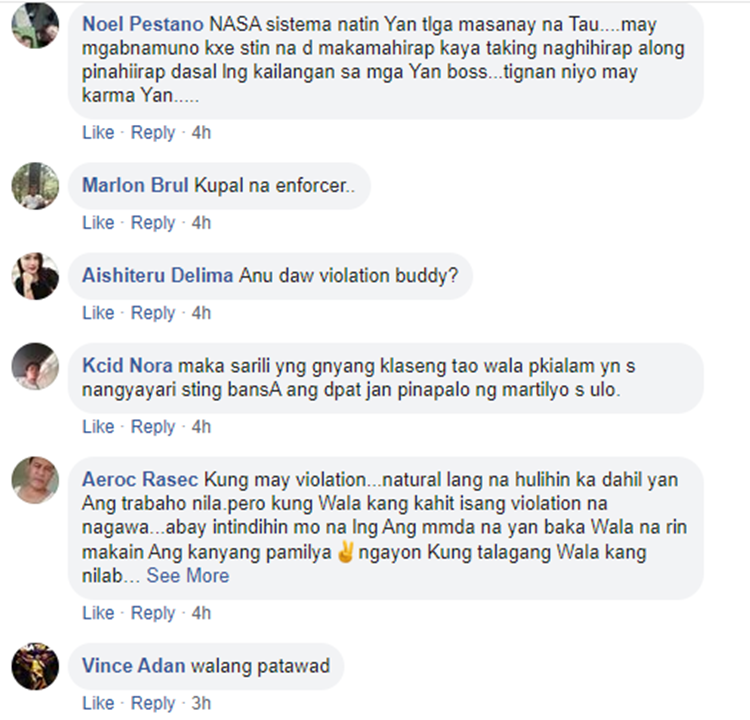
Task: Open Aishiteru Delima's name link
Action: 157,276
